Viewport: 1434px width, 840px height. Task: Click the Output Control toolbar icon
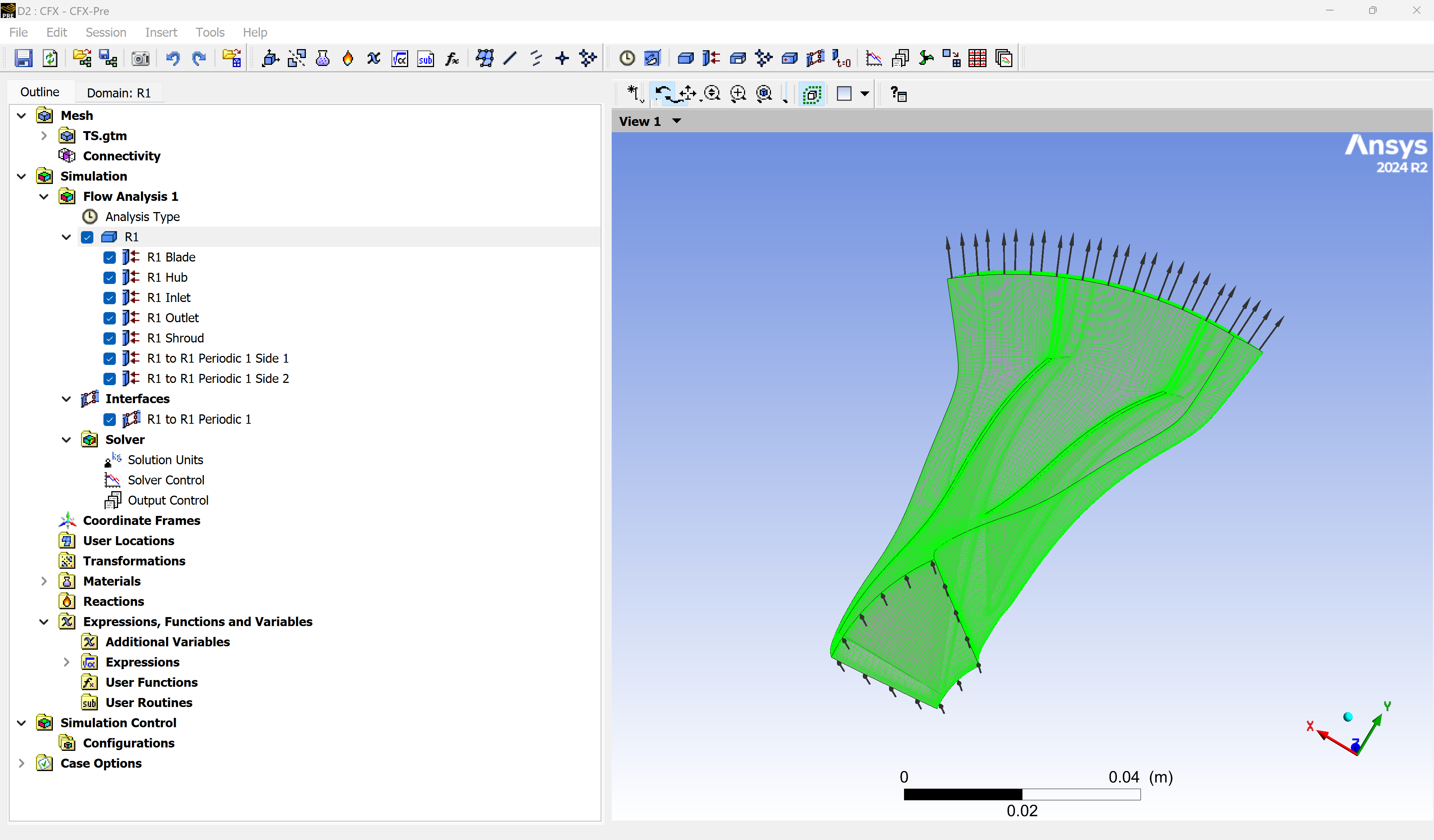900,58
